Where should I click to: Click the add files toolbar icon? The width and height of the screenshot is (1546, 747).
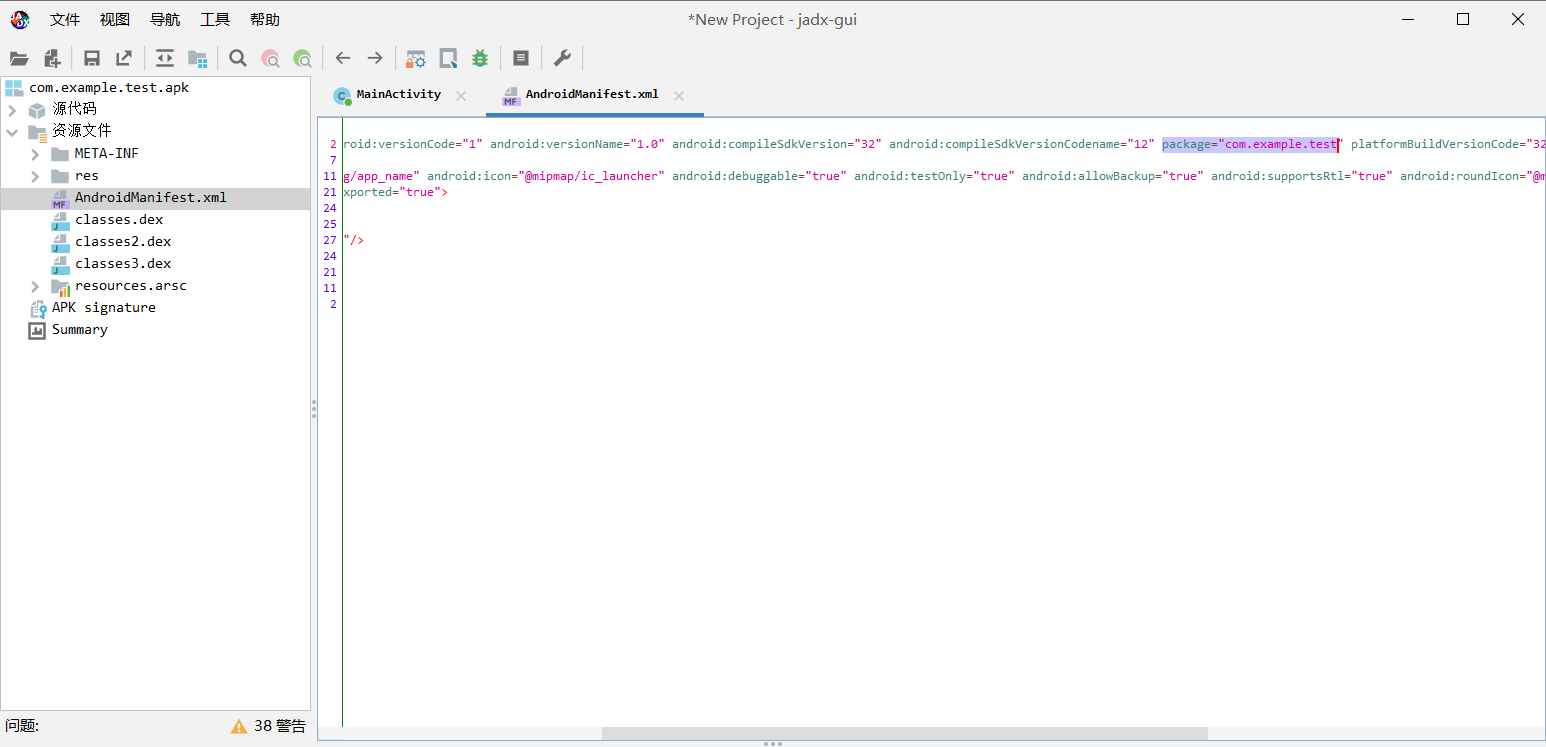click(x=52, y=58)
